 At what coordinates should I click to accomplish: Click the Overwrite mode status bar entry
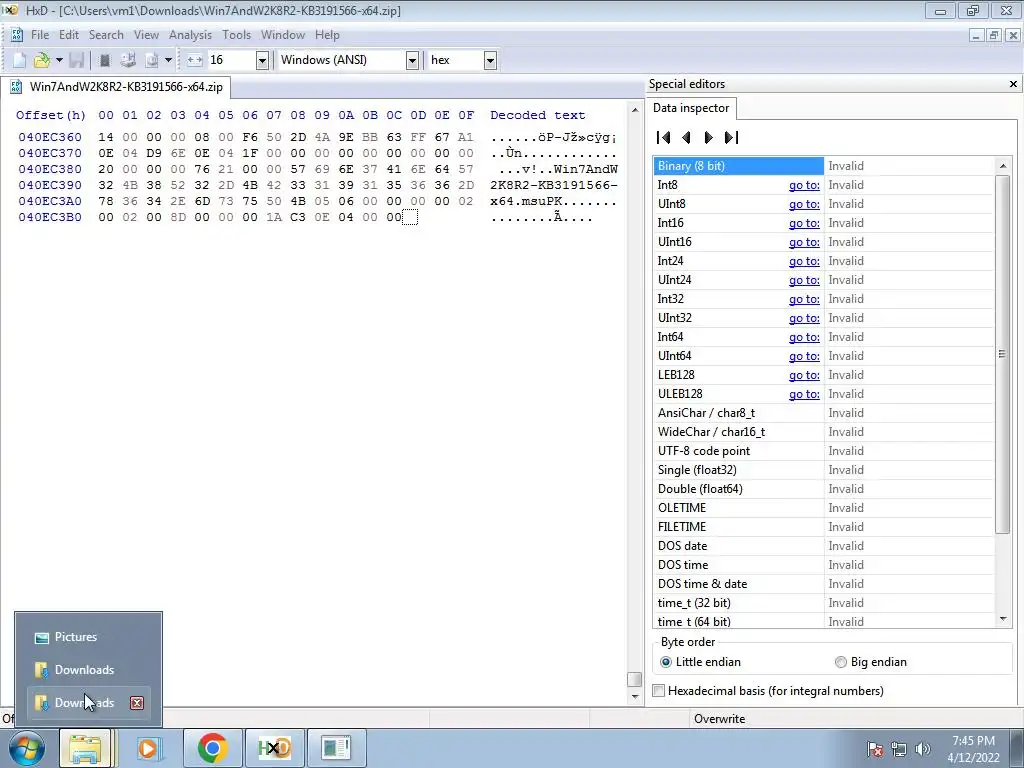[720, 718]
